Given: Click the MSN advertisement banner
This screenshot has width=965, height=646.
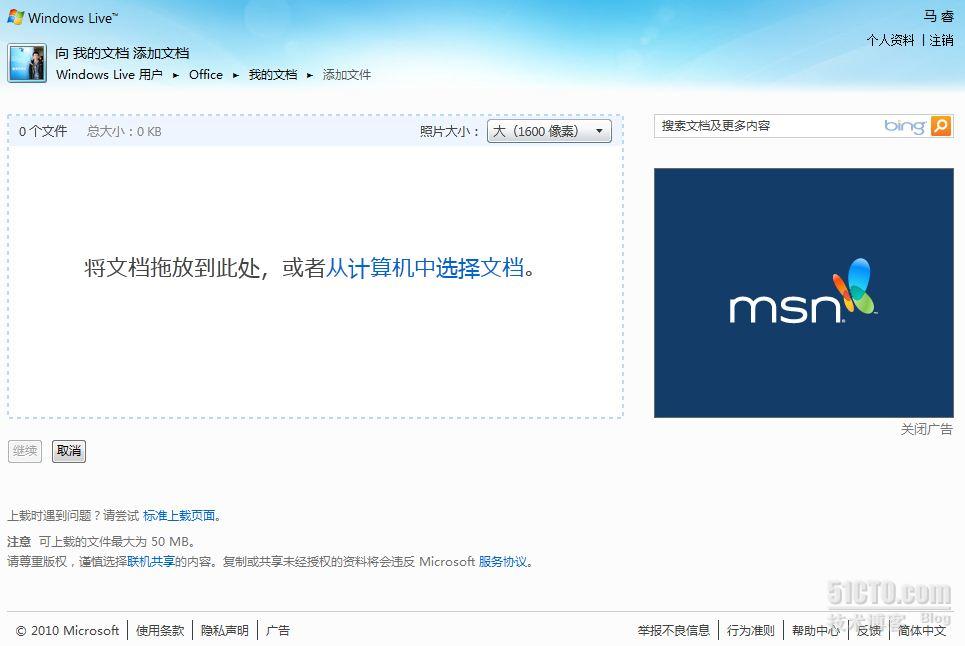Looking at the screenshot, I should [x=804, y=293].
